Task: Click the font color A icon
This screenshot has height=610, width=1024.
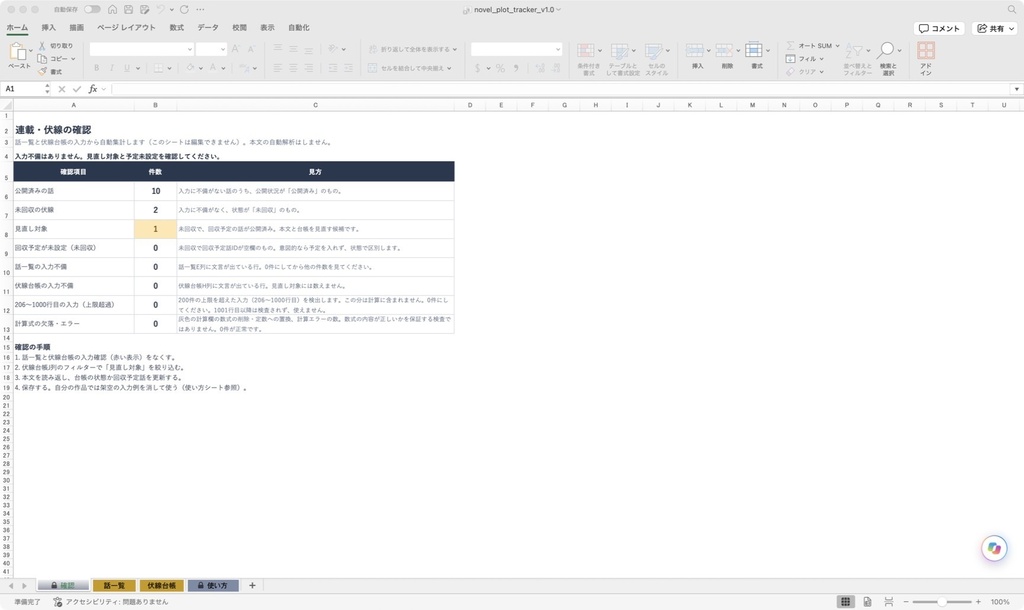Action: (x=213, y=68)
